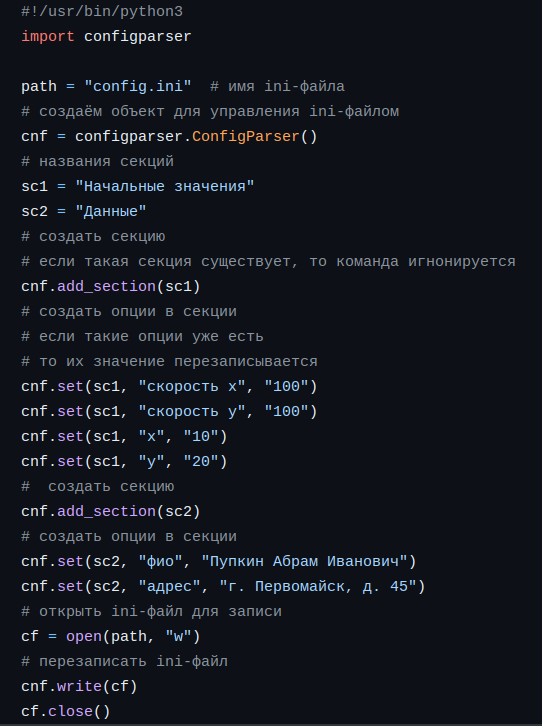
Task: Click the "скорость x" option string
Action: tap(192, 386)
